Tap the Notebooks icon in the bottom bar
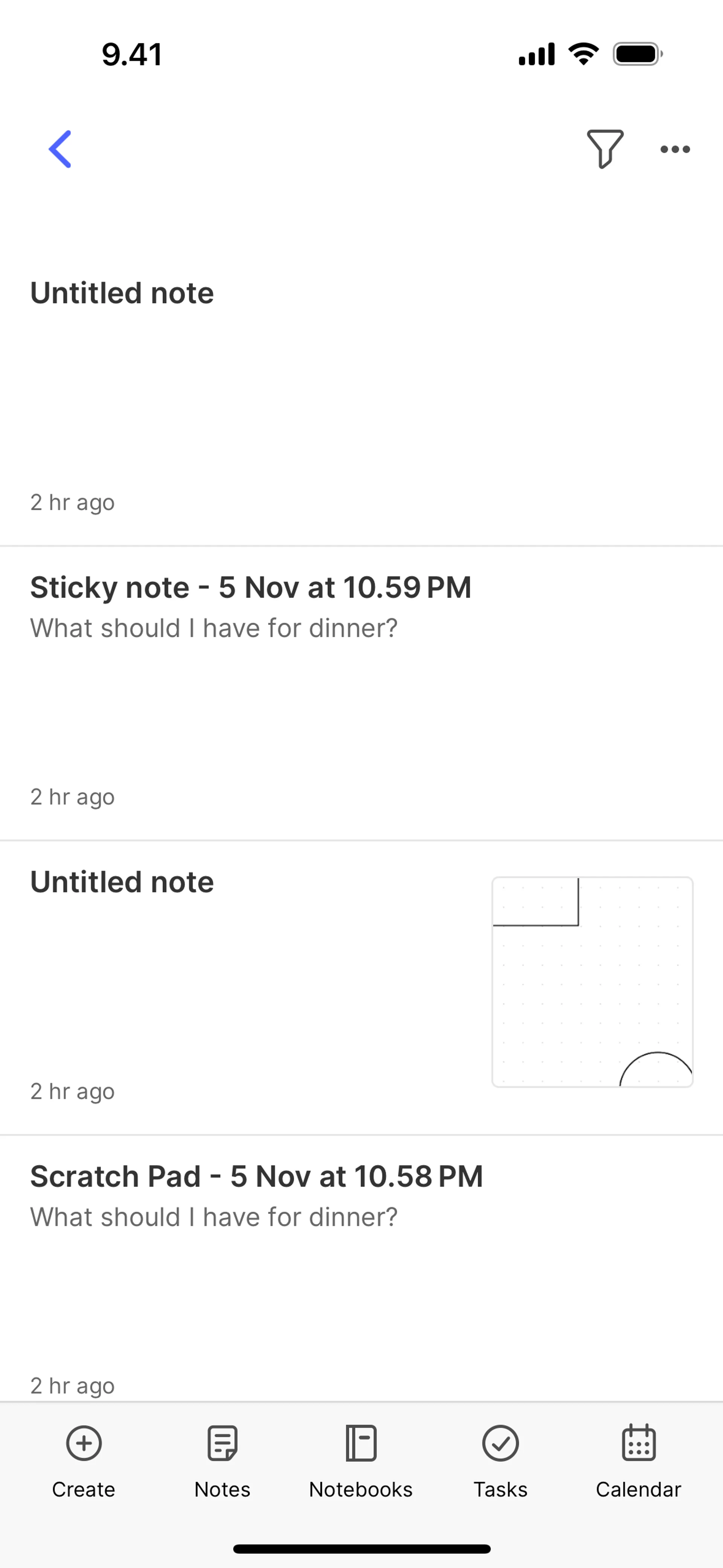Screen dimensions: 723x1568 click(361, 1443)
